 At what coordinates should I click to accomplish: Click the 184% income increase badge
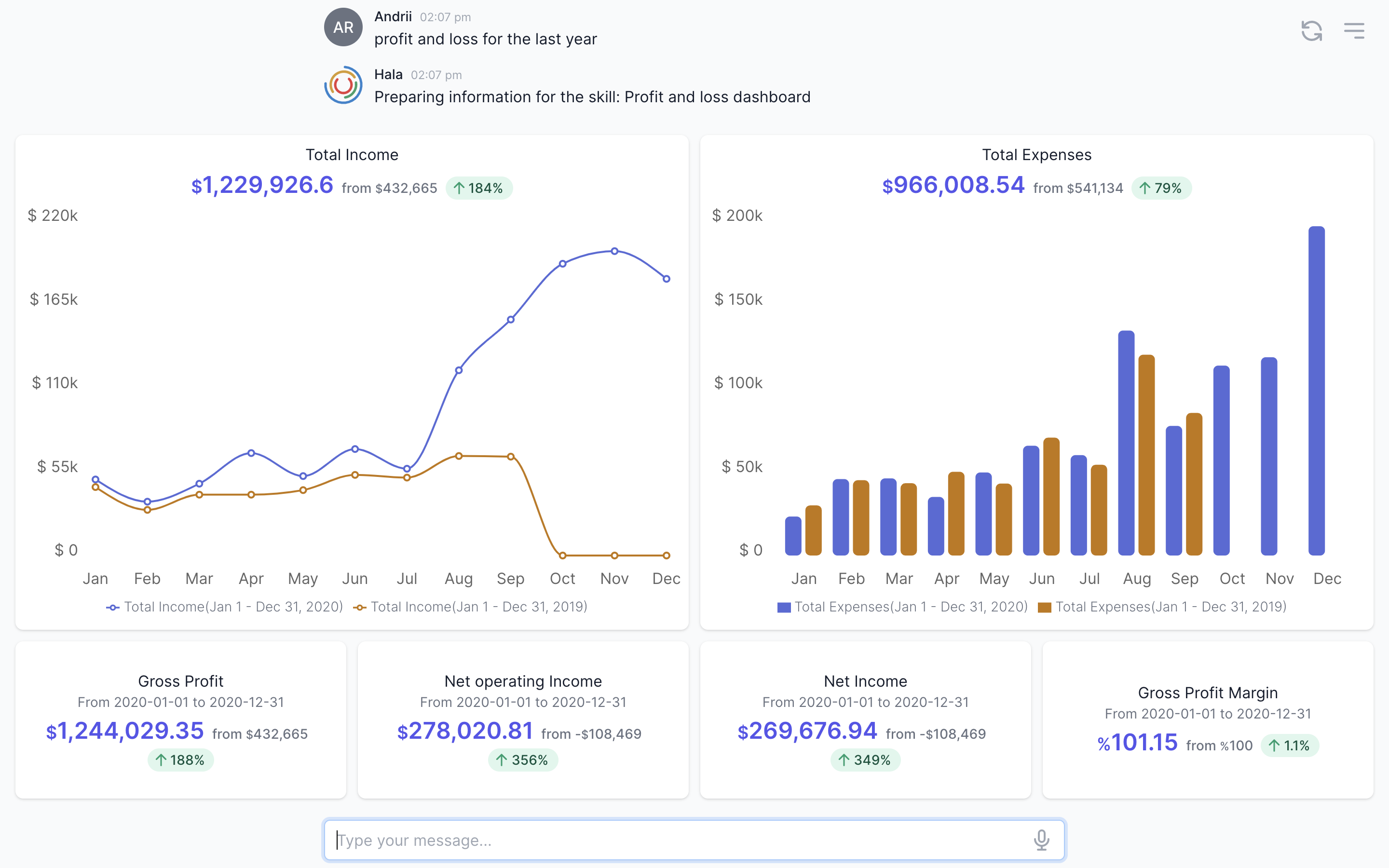pyautogui.click(x=479, y=188)
